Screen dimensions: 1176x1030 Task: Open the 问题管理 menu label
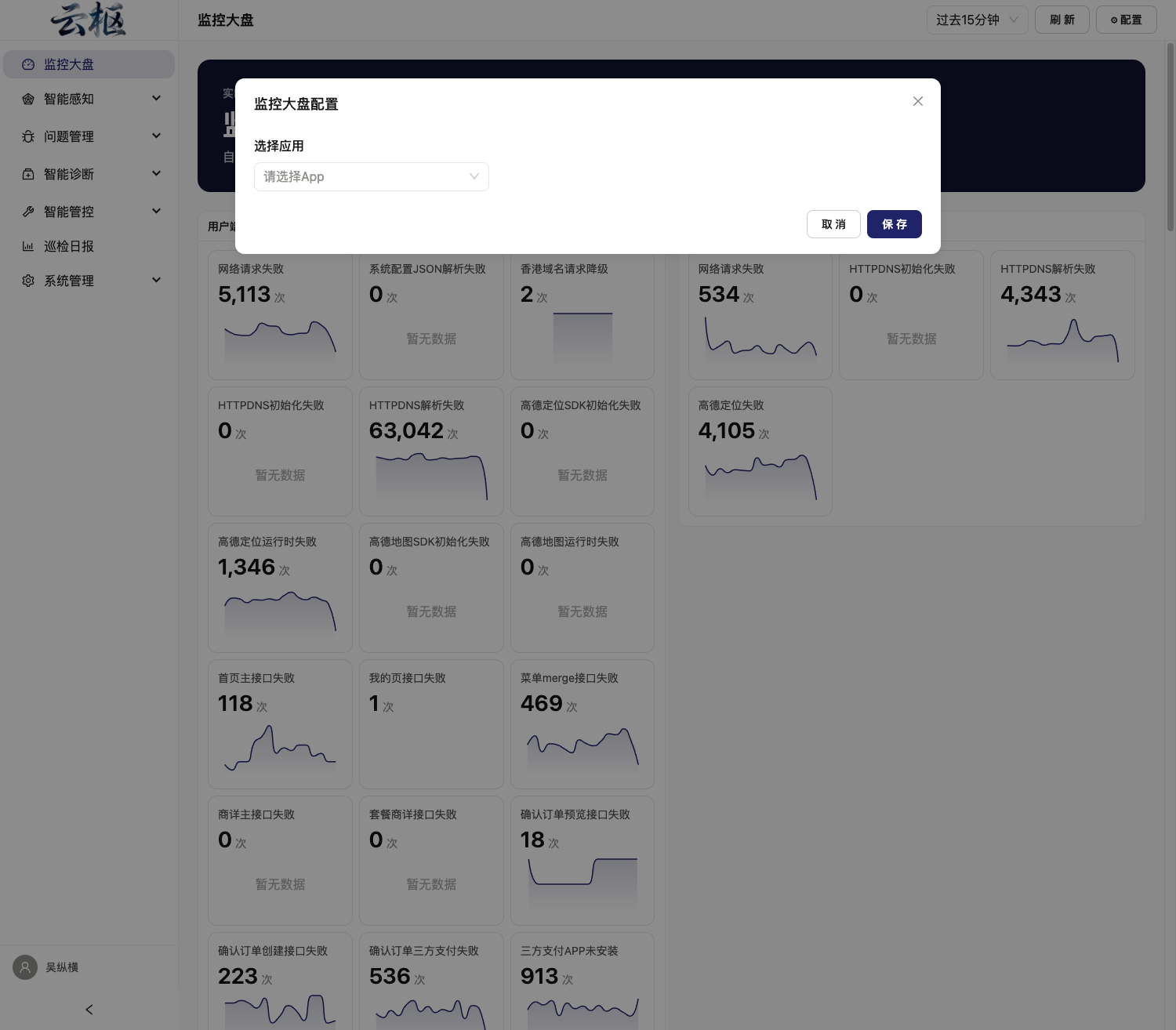tap(69, 136)
